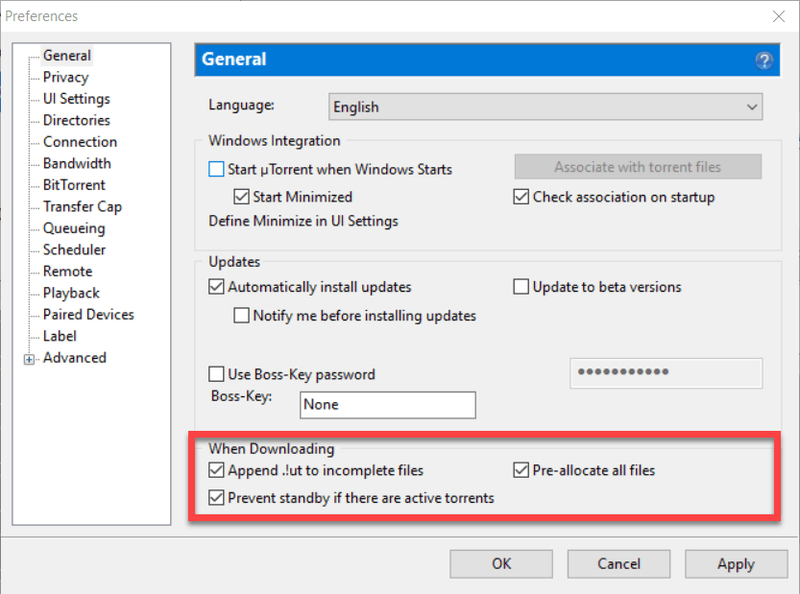
Task: Focus the Boss-Key hotkey field
Action: click(x=388, y=405)
